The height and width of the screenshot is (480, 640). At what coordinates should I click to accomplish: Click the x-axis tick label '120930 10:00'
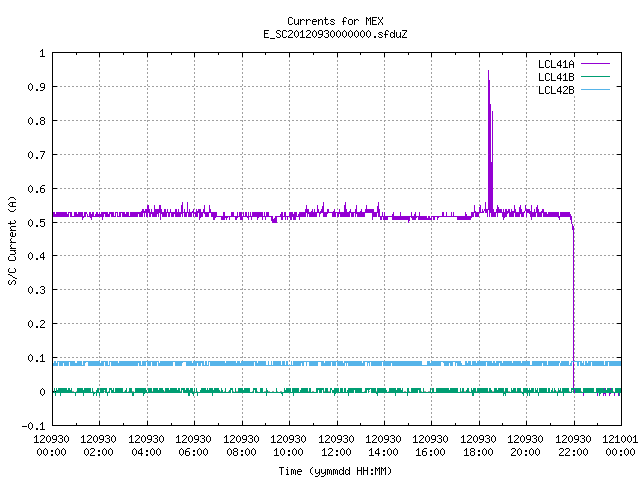[288, 446]
